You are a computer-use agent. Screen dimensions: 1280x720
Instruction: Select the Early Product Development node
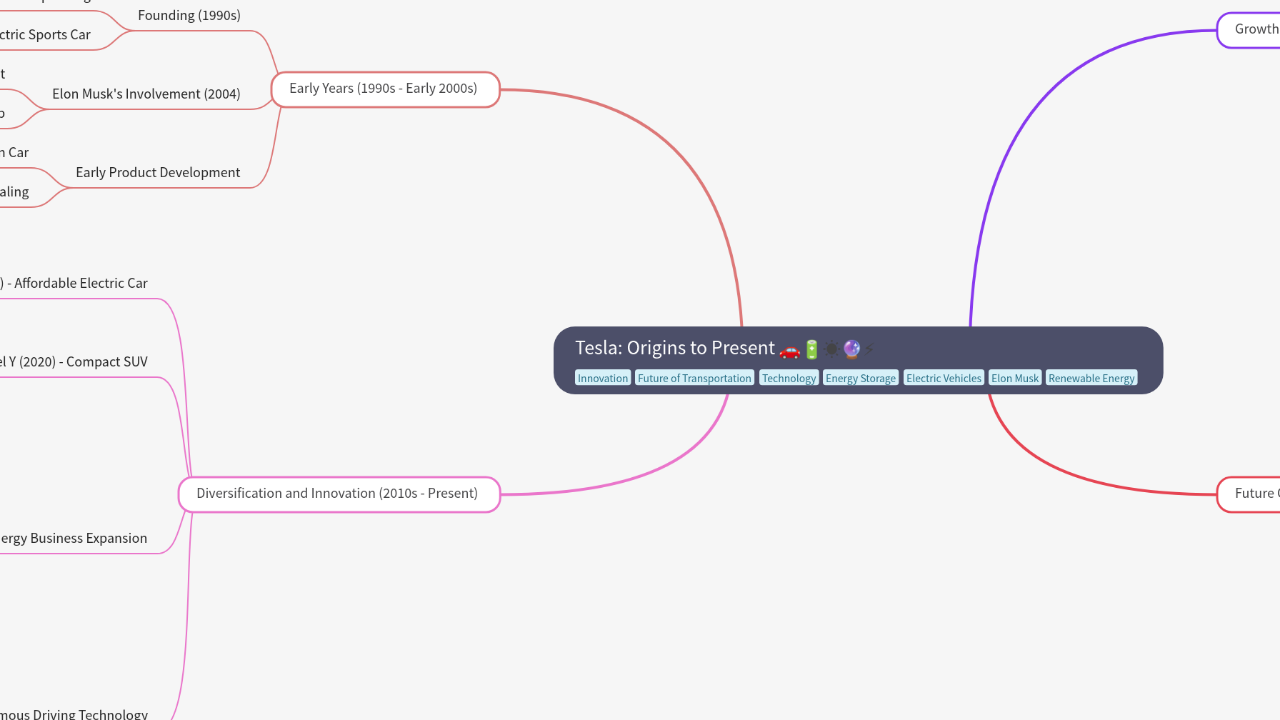[x=158, y=172]
